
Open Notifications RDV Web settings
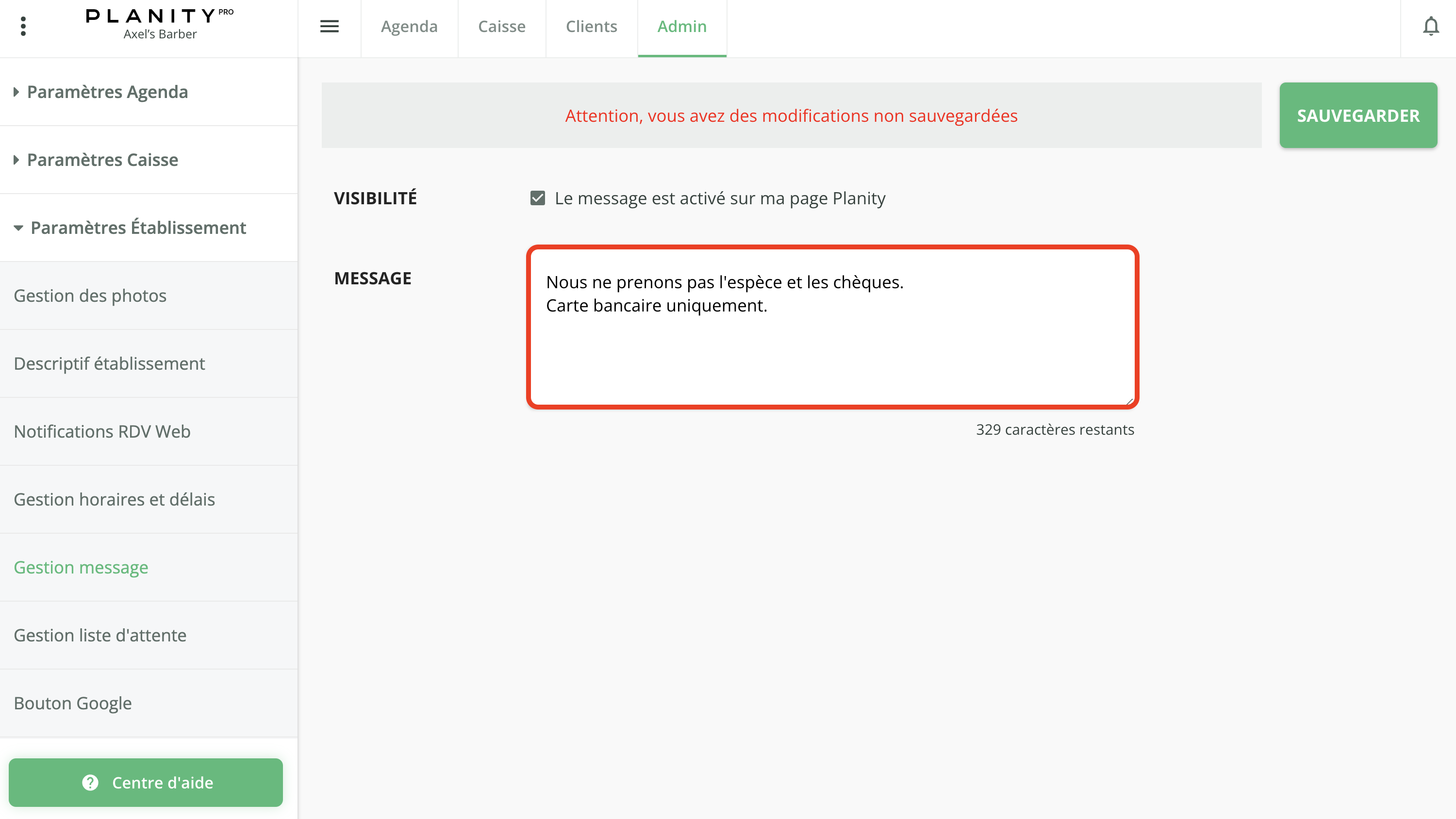tap(102, 431)
